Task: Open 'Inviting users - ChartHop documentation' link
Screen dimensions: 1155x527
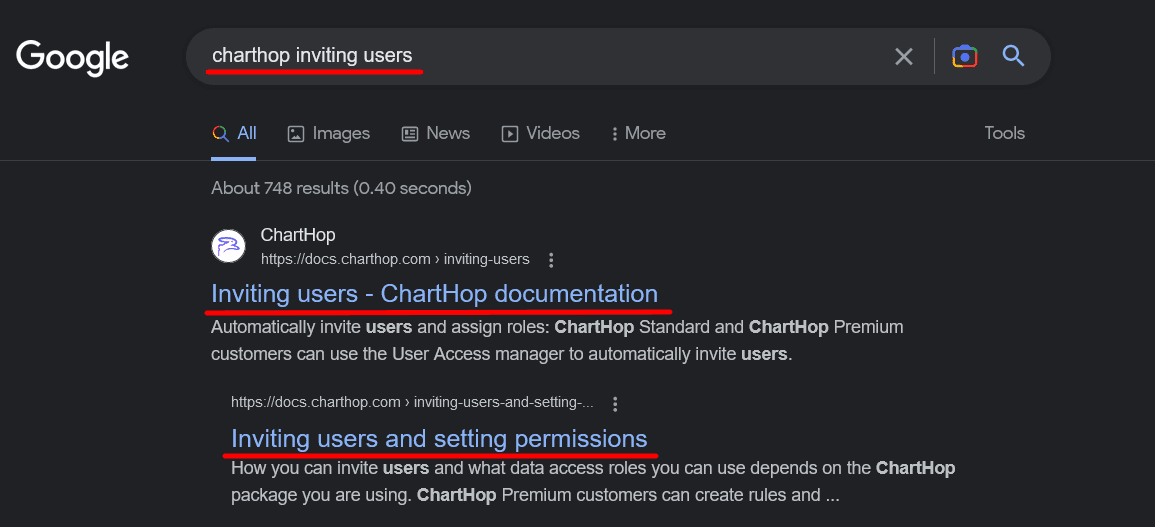Action: (x=434, y=294)
